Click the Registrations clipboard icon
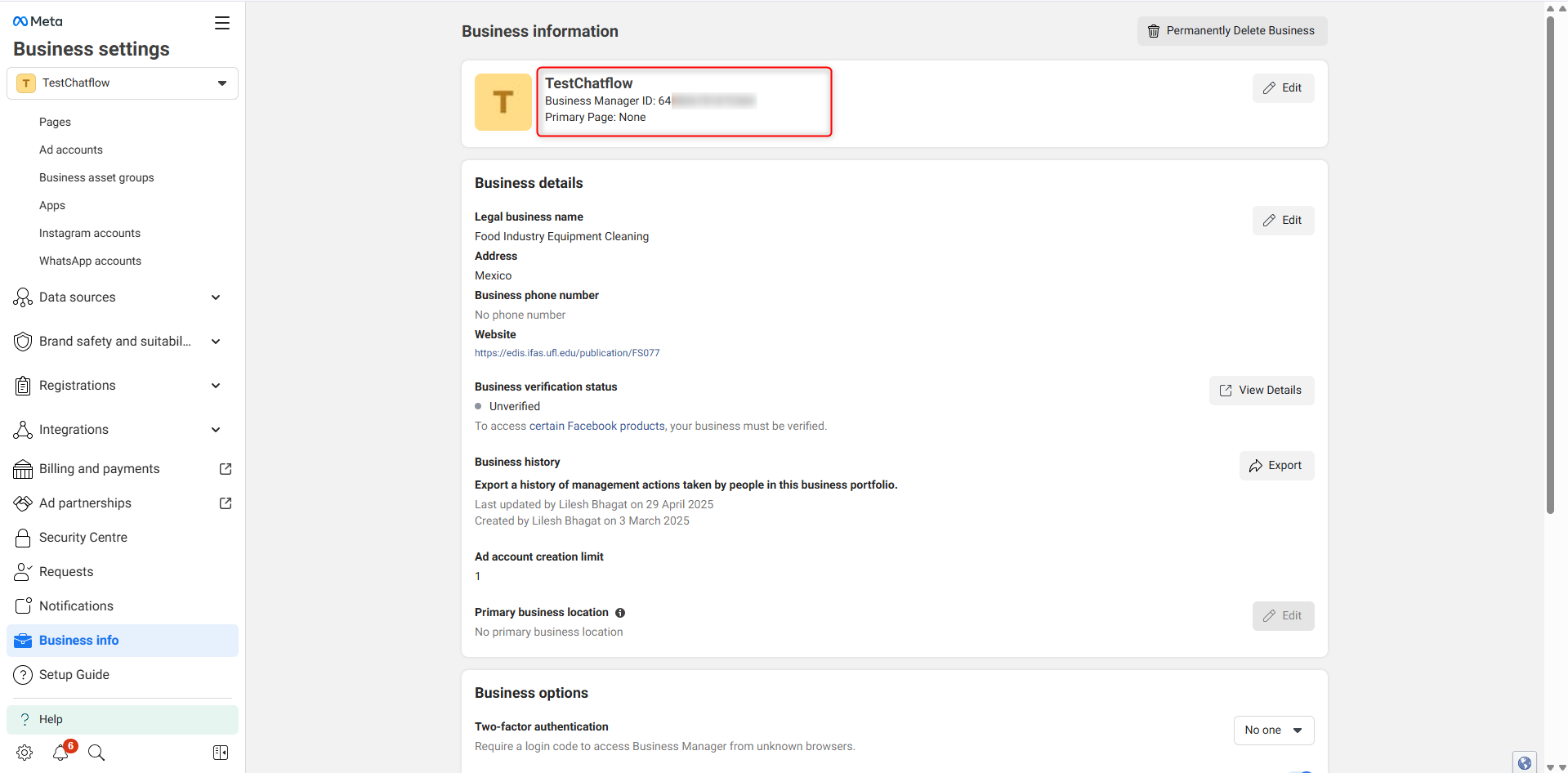The width and height of the screenshot is (1568, 773). pyautogui.click(x=23, y=386)
